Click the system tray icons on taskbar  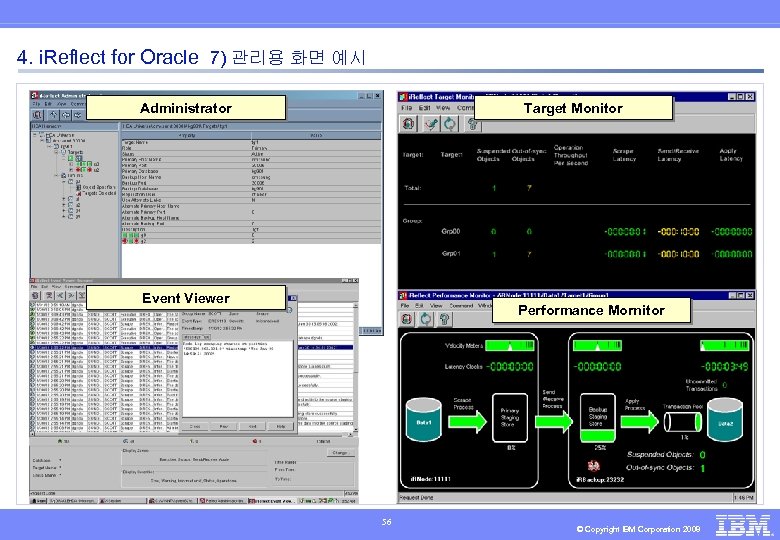pyautogui.click(x=319, y=501)
